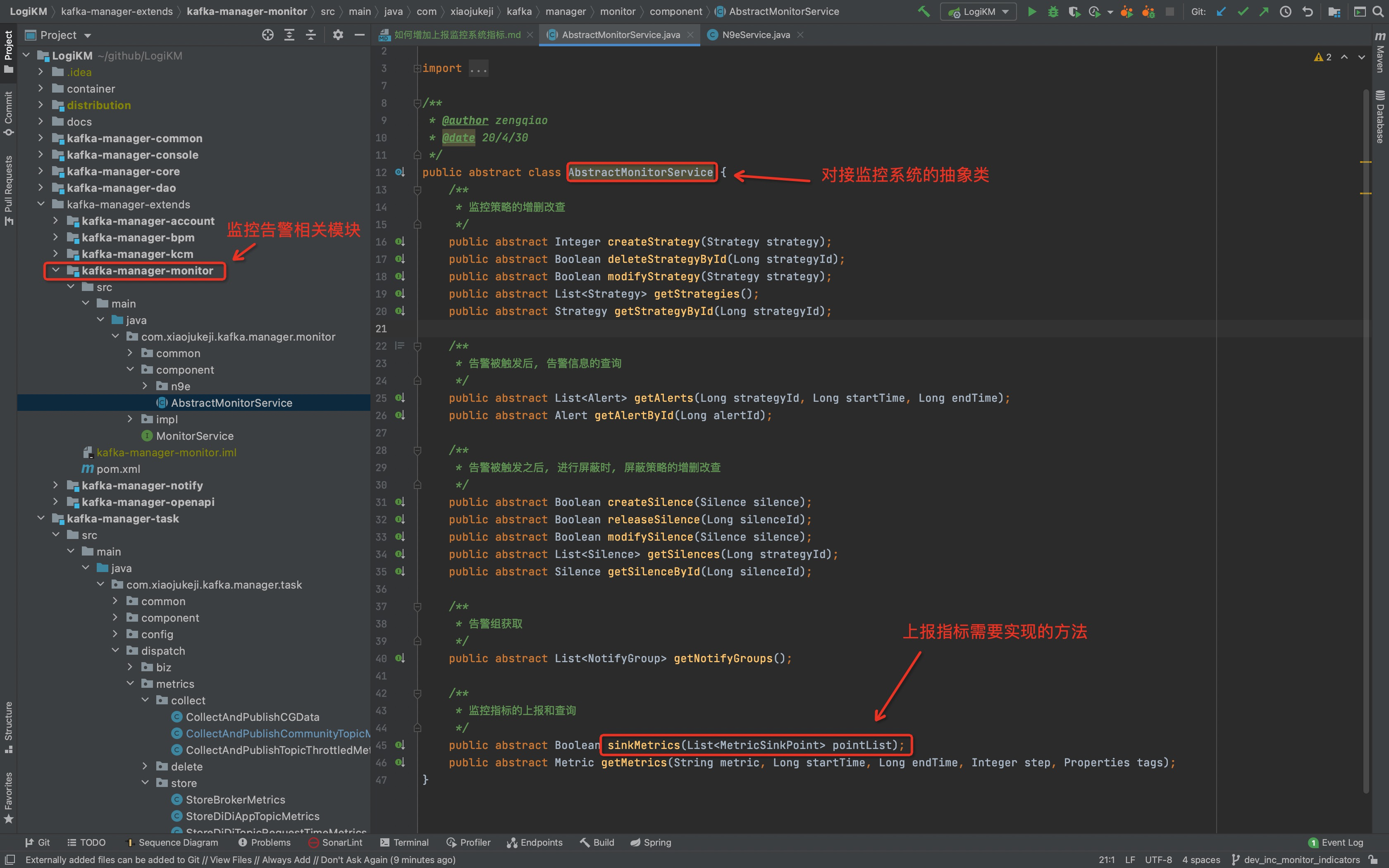
Task: Switch to N9eService.java tab
Action: [x=755, y=35]
